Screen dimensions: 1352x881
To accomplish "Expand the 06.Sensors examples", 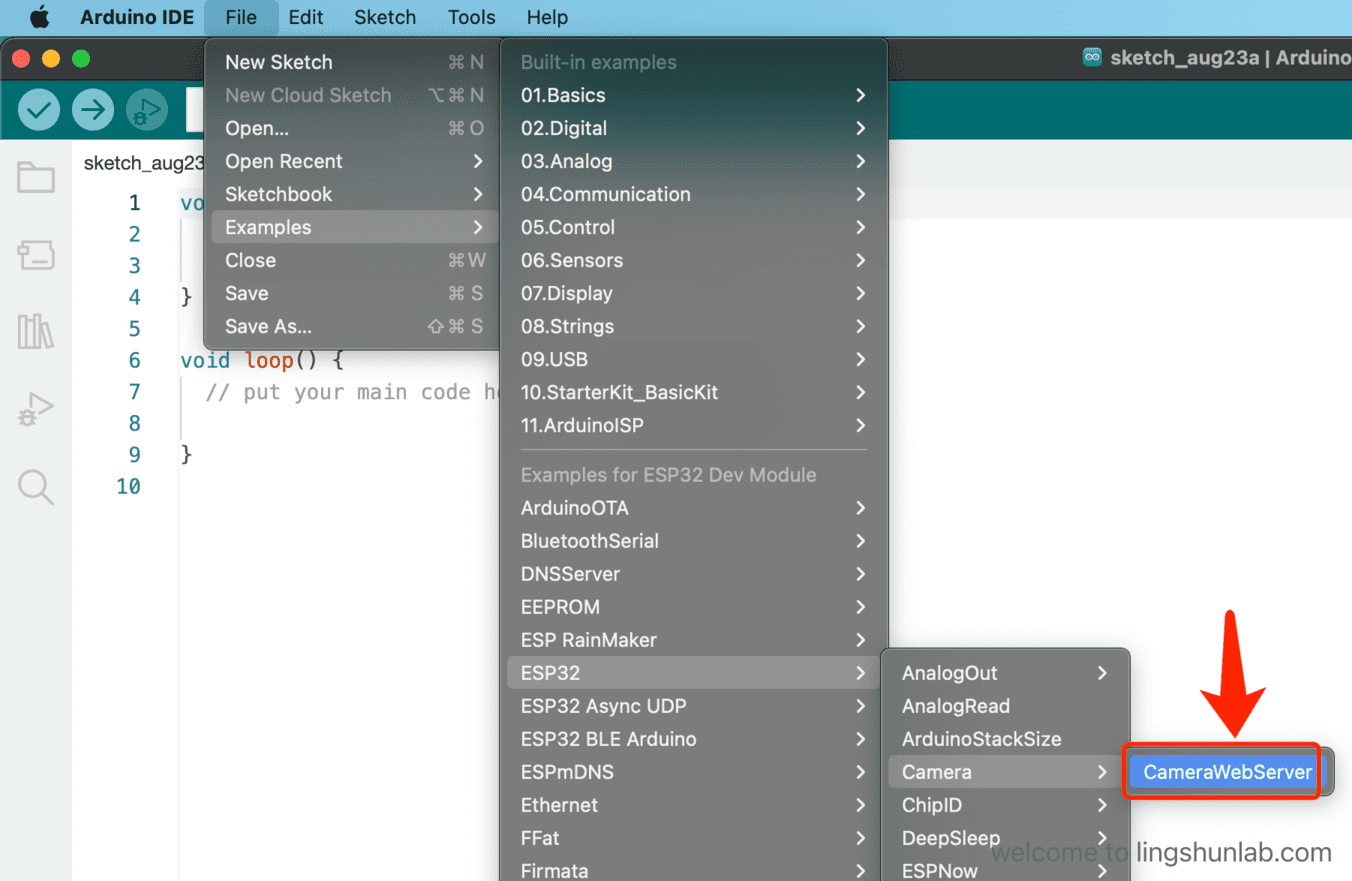I will pyautogui.click(x=693, y=260).
